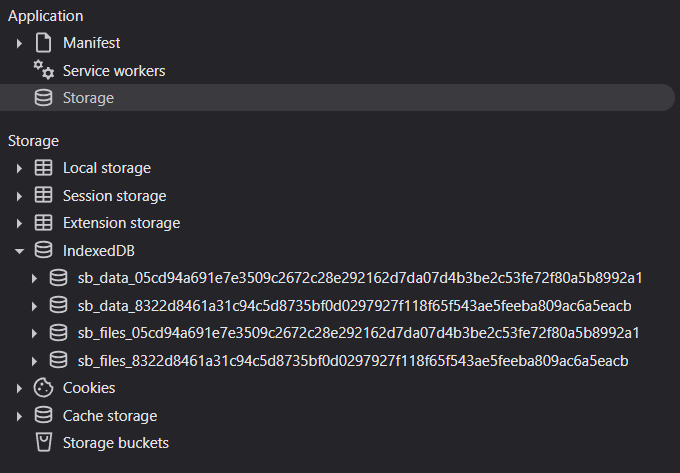Click the Manifest file icon
The width and height of the screenshot is (680, 473).
(x=43, y=43)
